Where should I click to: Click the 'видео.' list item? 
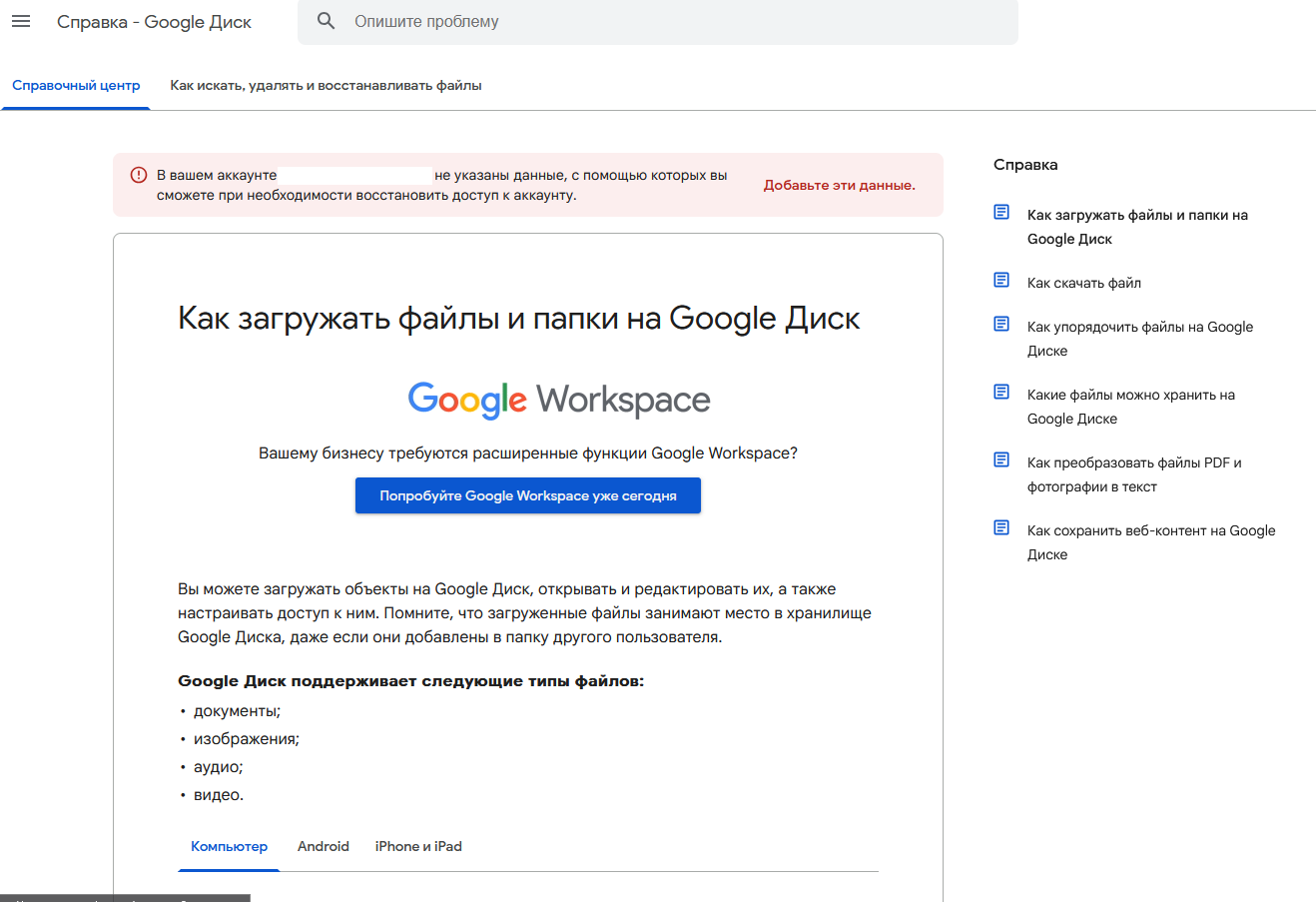[219, 795]
